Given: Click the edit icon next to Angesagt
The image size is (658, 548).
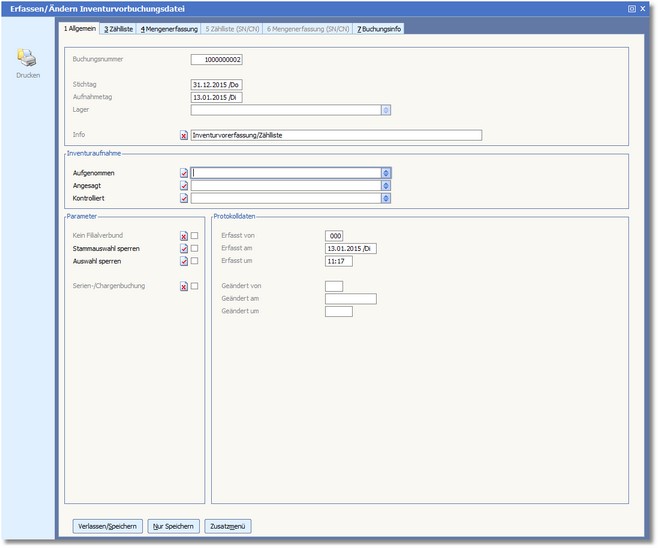Looking at the screenshot, I should click(x=184, y=186).
